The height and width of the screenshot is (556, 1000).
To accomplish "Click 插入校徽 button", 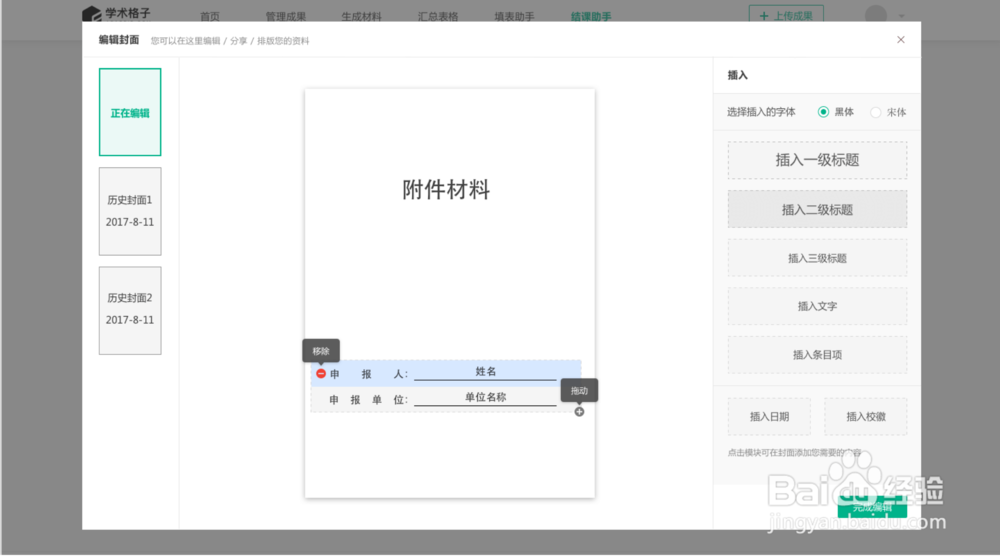I will coord(865,417).
